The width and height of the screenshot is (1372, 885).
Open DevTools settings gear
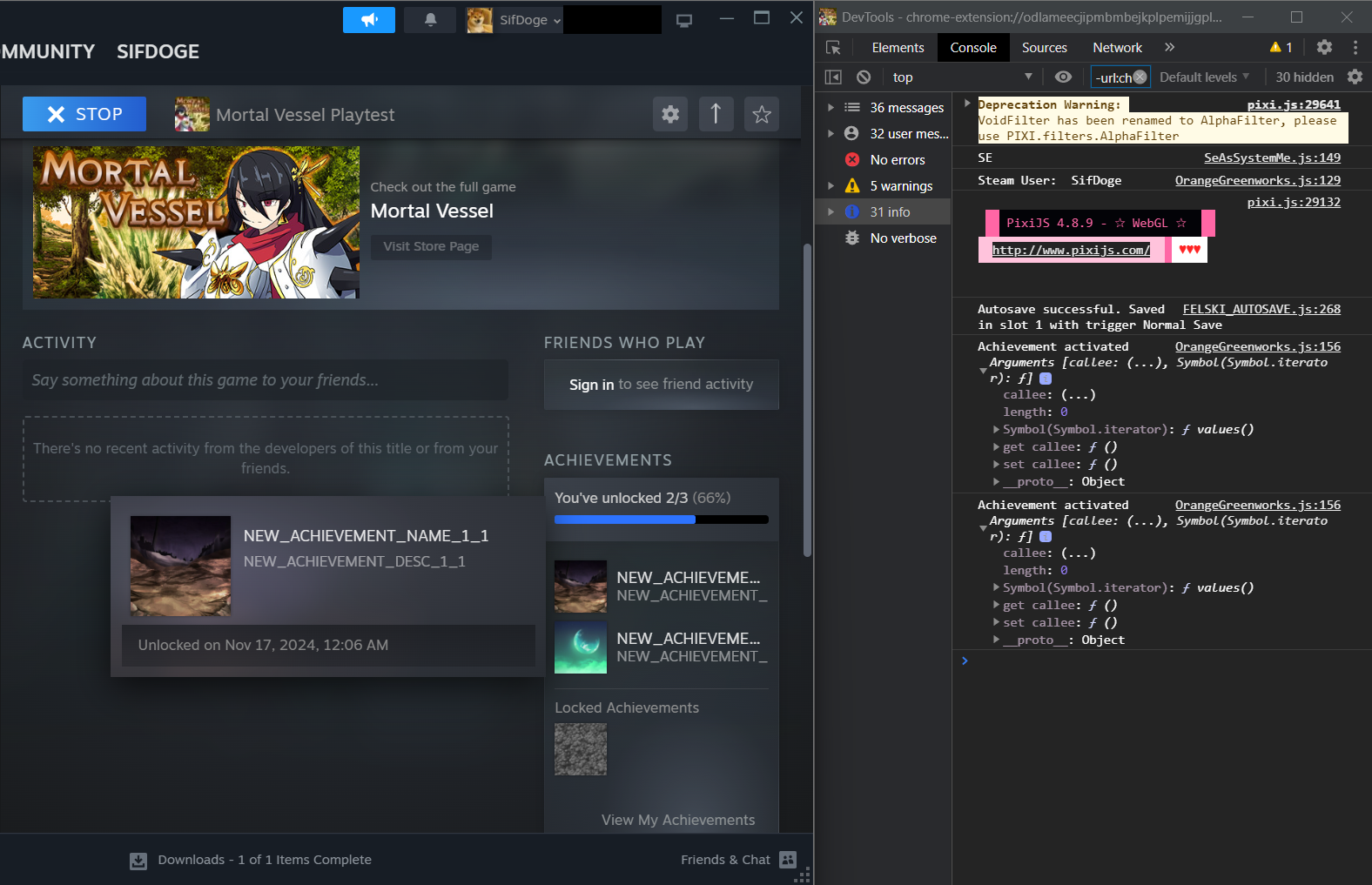[1324, 48]
